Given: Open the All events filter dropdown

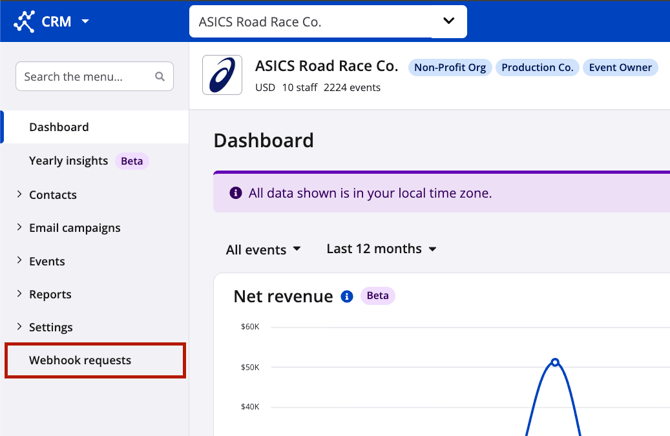Looking at the screenshot, I should pos(263,250).
